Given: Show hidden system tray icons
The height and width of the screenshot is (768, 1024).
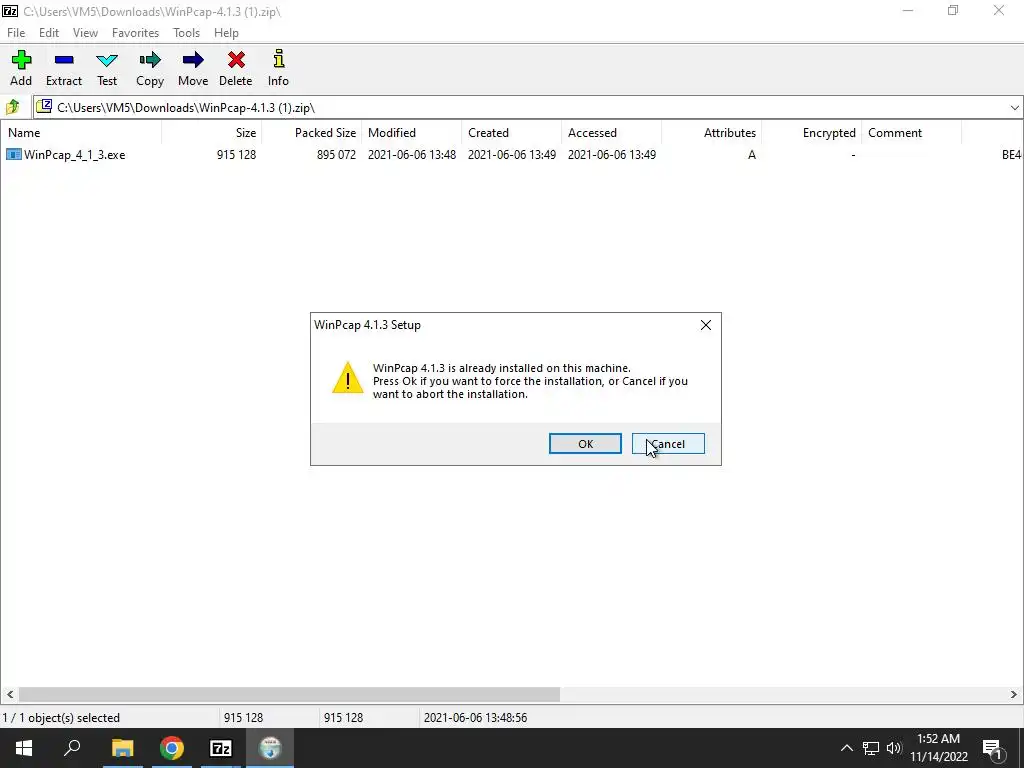Looking at the screenshot, I should [846, 748].
